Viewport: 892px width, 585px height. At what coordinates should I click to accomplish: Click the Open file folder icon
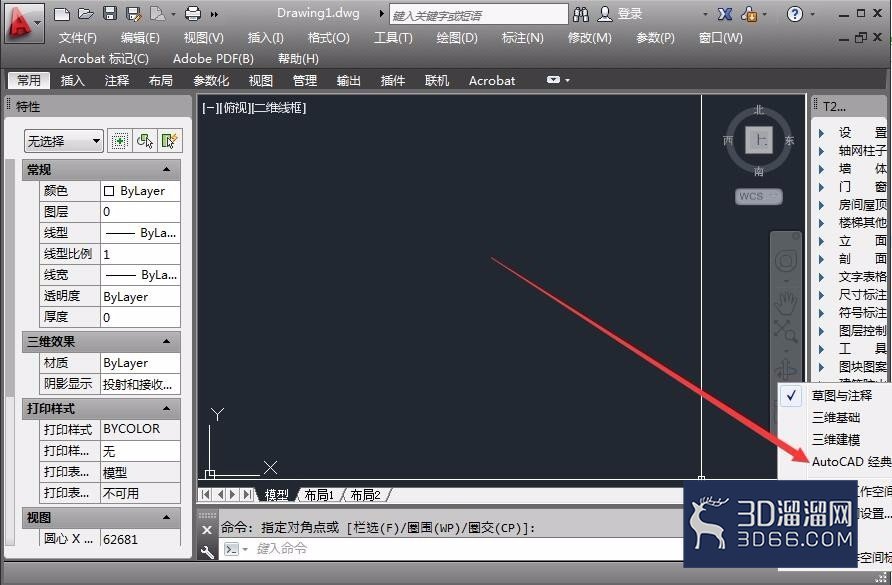point(86,14)
